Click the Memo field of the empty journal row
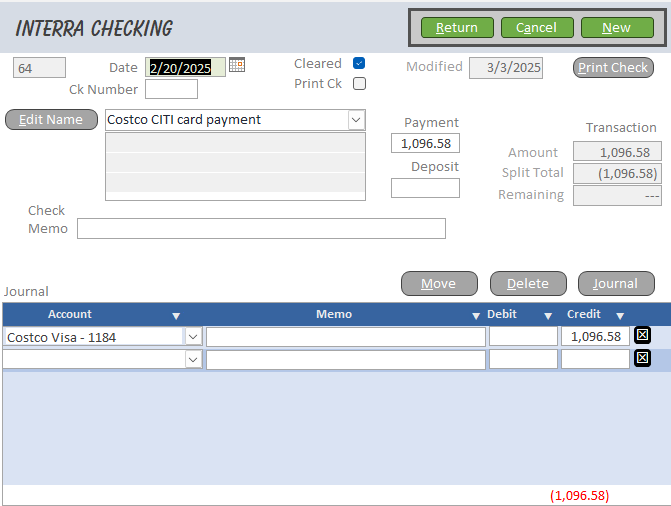The width and height of the screenshot is (671, 506). 346,360
